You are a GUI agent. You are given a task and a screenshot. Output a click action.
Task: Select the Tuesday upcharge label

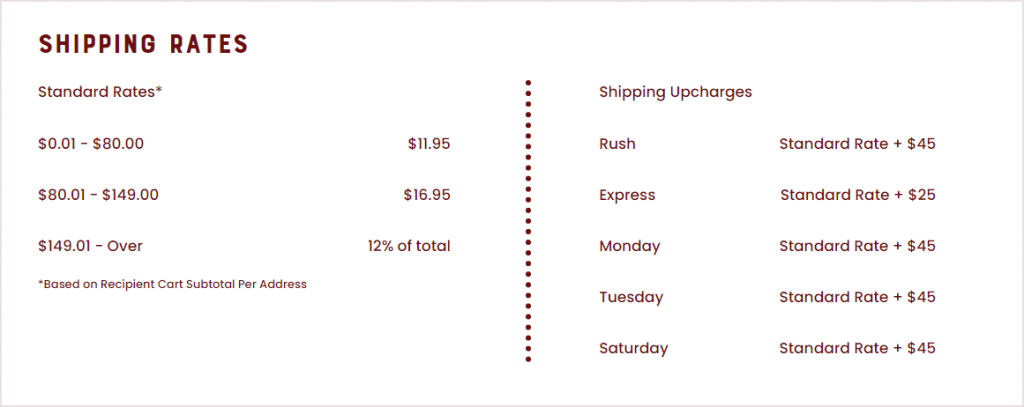(631, 297)
